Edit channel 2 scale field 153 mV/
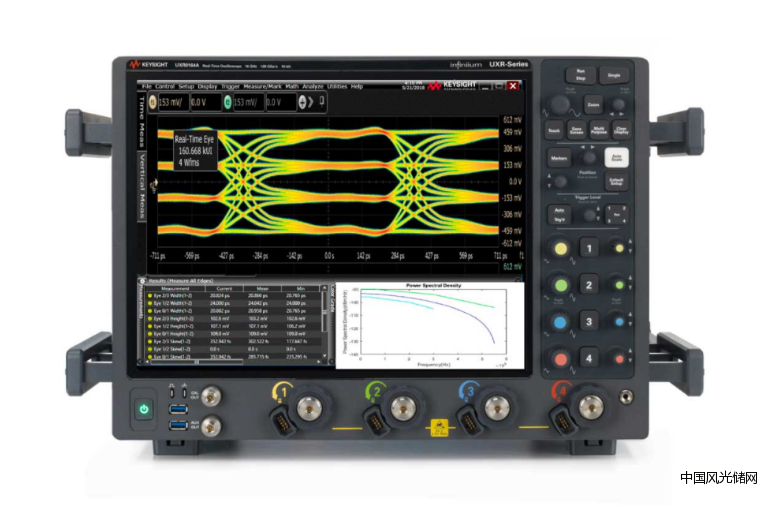The width and height of the screenshot is (766, 508). tap(248, 102)
